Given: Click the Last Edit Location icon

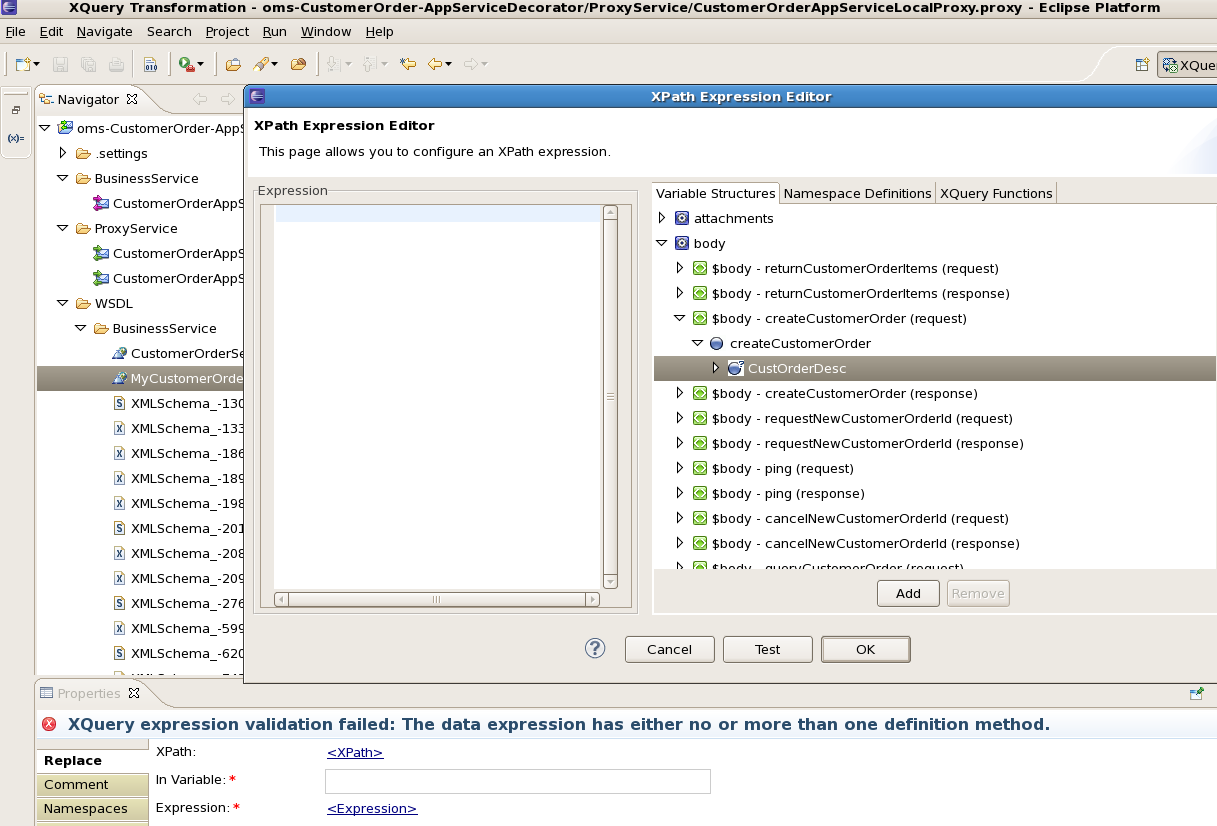Looking at the screenshot, I should [x=407, y=64].
